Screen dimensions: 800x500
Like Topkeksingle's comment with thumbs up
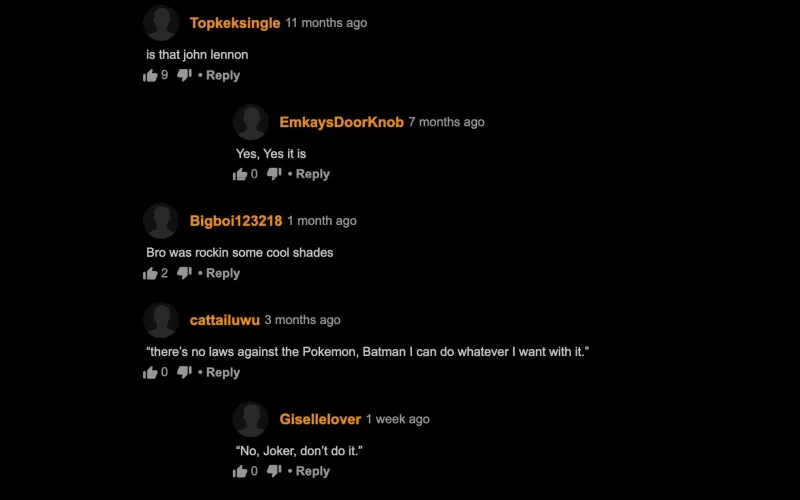[150, 76]
